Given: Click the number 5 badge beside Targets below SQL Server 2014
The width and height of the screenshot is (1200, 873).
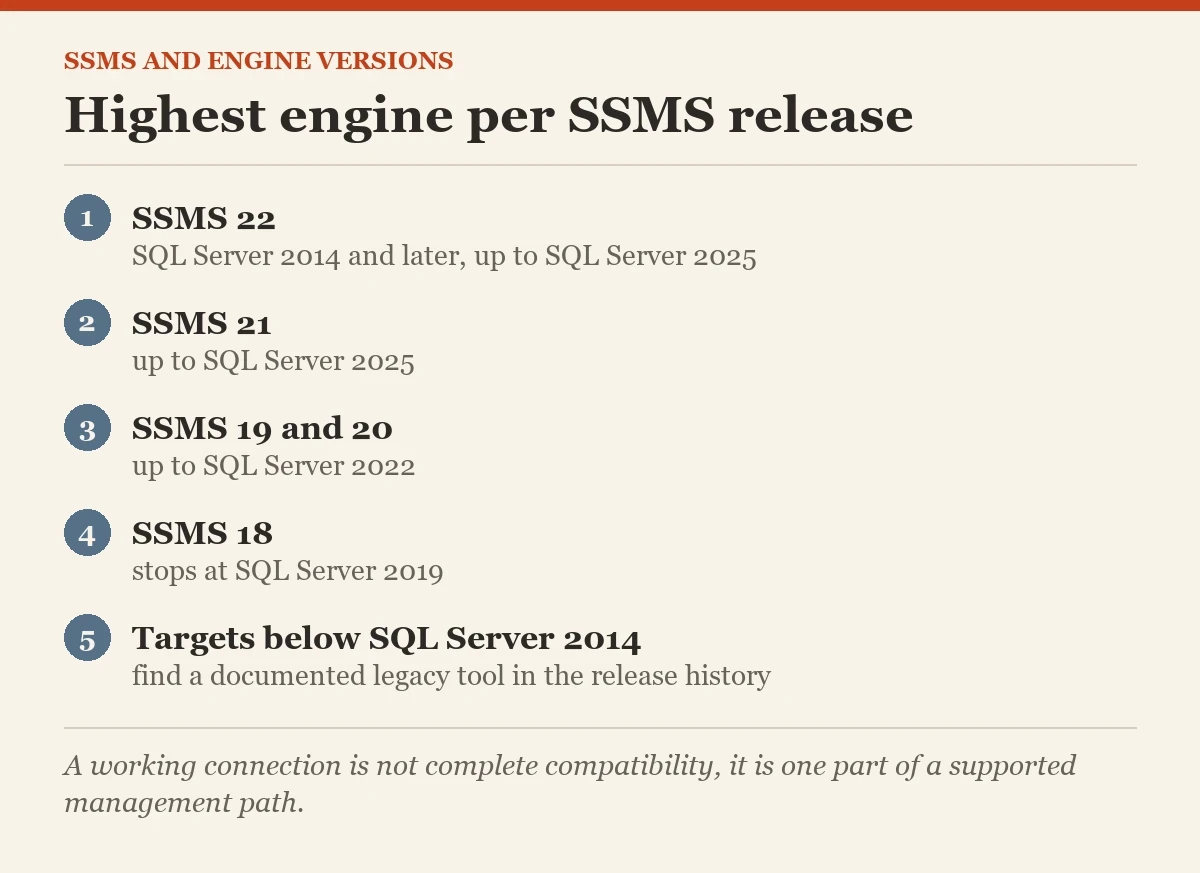Looking at the screenshot, I should pyautogui.click(x=87, y=638).
